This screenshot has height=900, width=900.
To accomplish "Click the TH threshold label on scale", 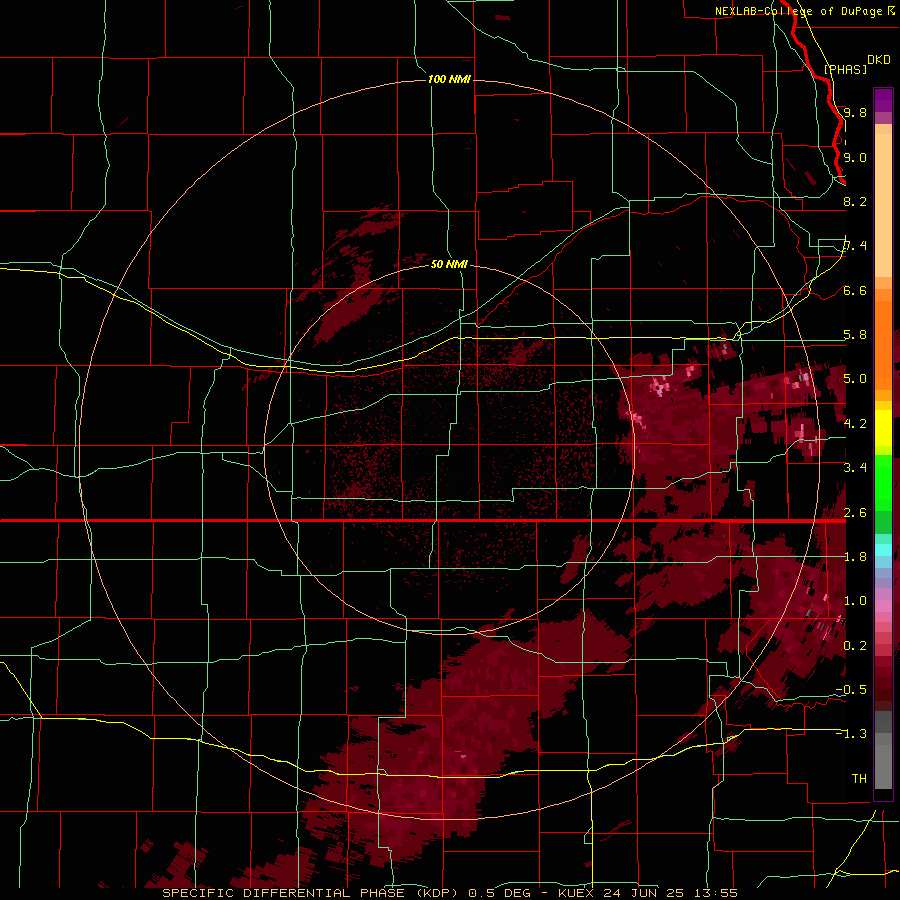I will [x=859, y=778].
